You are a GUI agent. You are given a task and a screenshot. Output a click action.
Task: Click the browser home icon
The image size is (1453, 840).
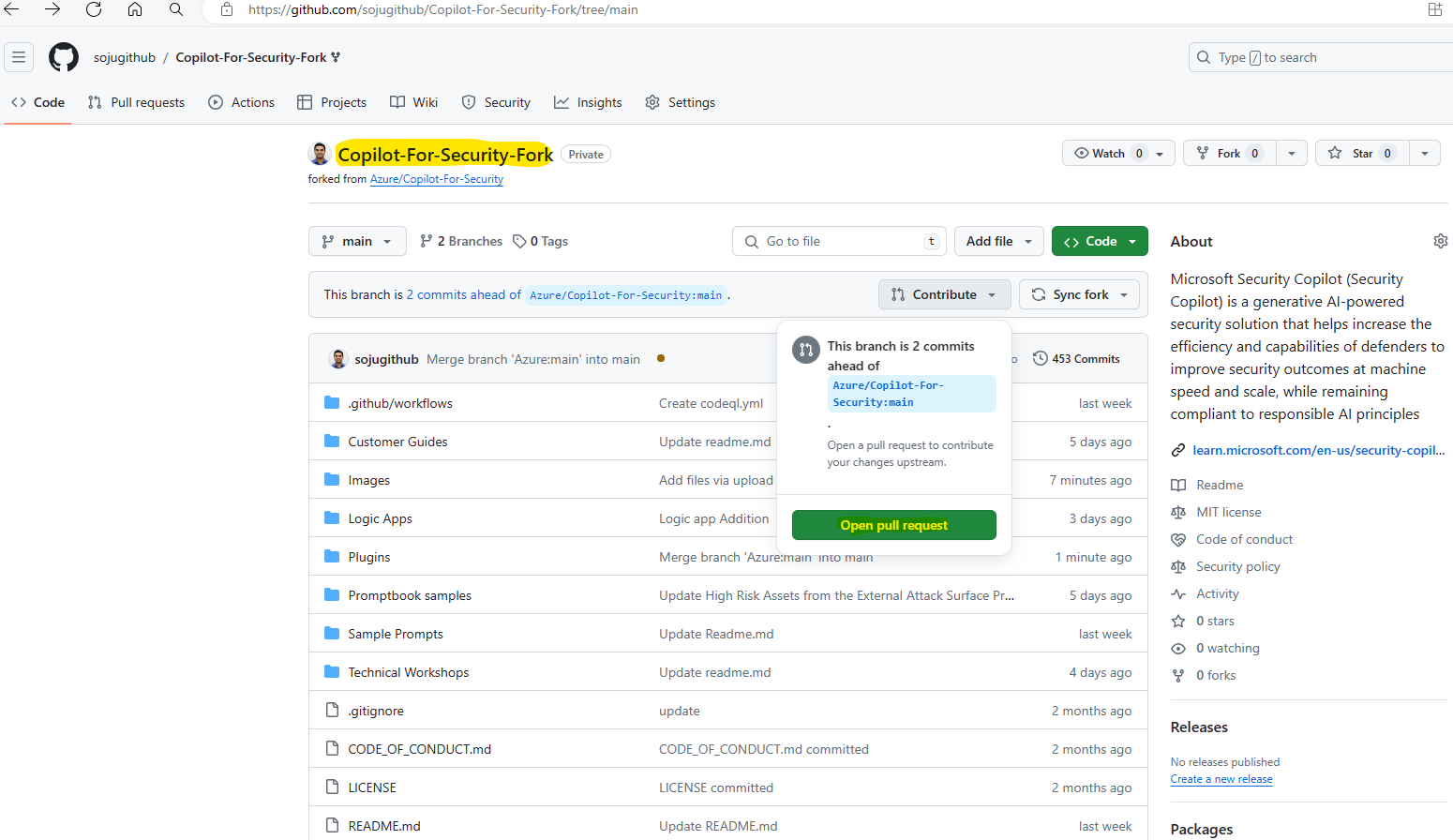[135, 9]
